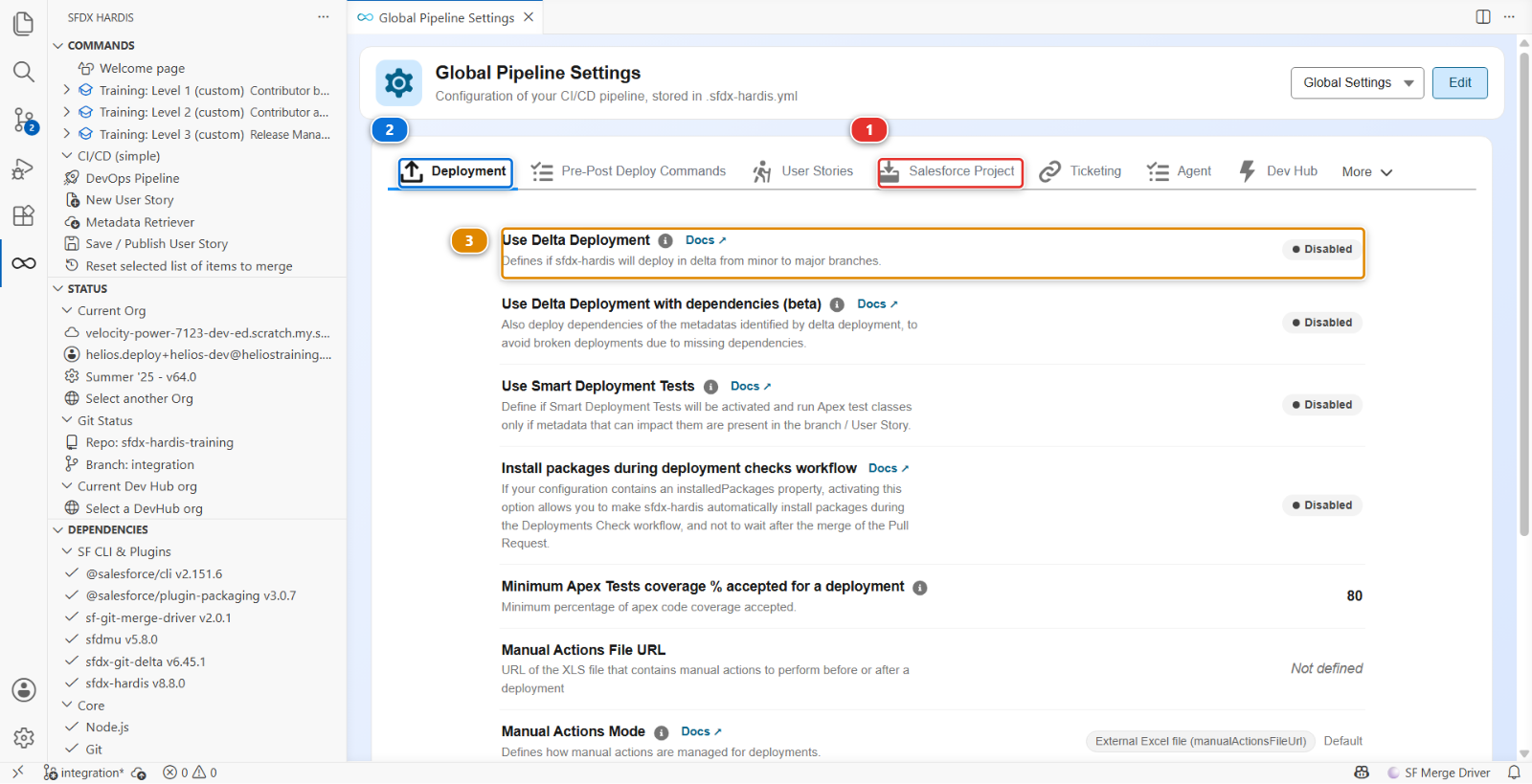Open the Welcome page command
The image size is (1532, 784).
point(142,68)
